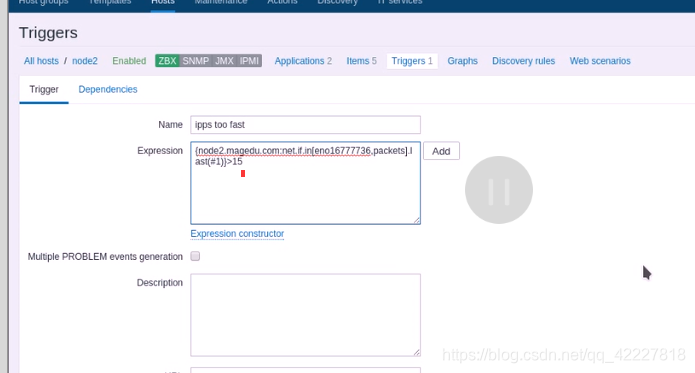Open Web scenarios link
This screenshot has width=695, height=373.
[x=600, y=61]
